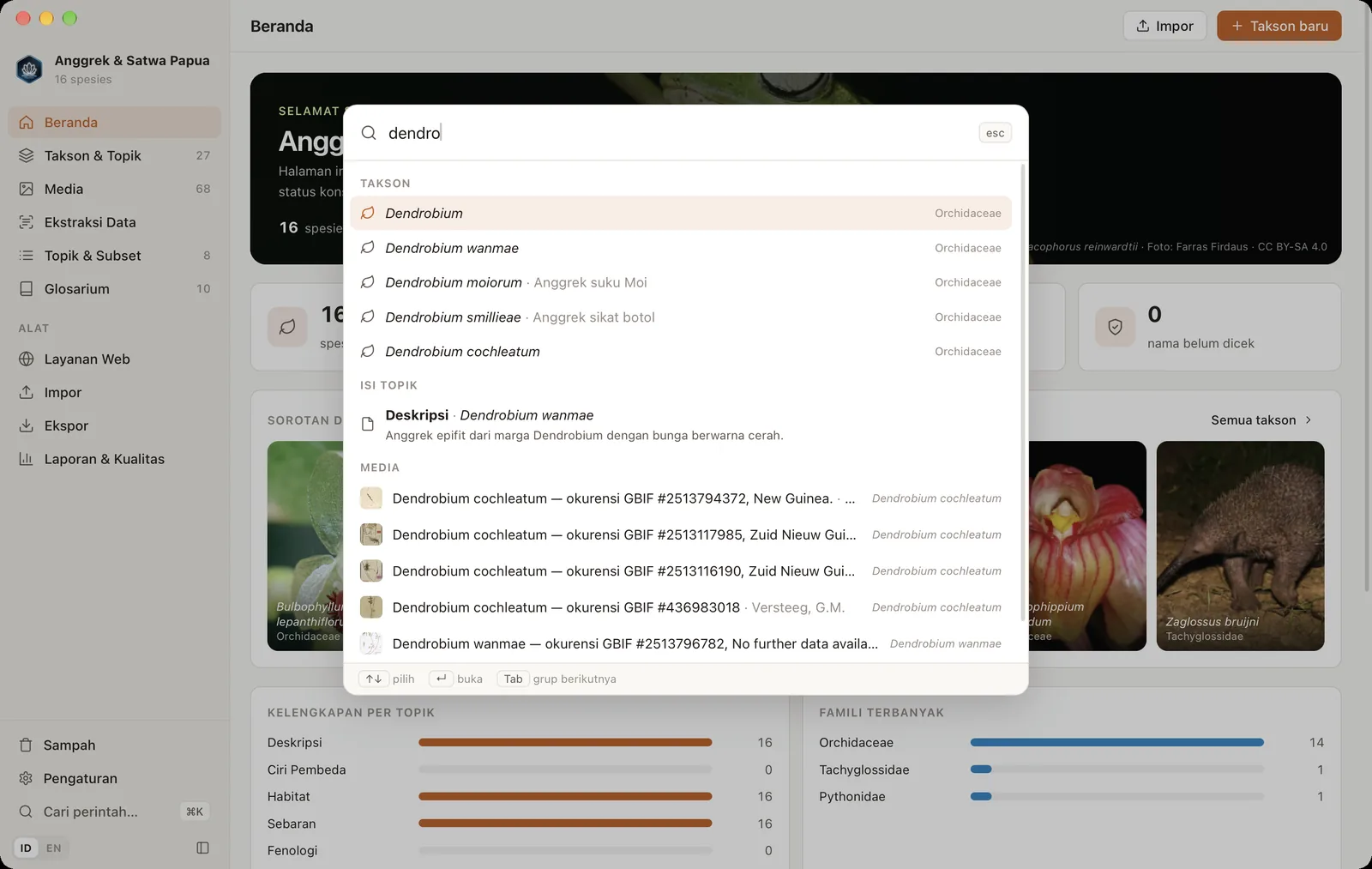The height and width of the screenshot is (869, 1372).
Task: Collapse the sidebar panel icon
Action: pyautogui.click(x=202, y=848)
